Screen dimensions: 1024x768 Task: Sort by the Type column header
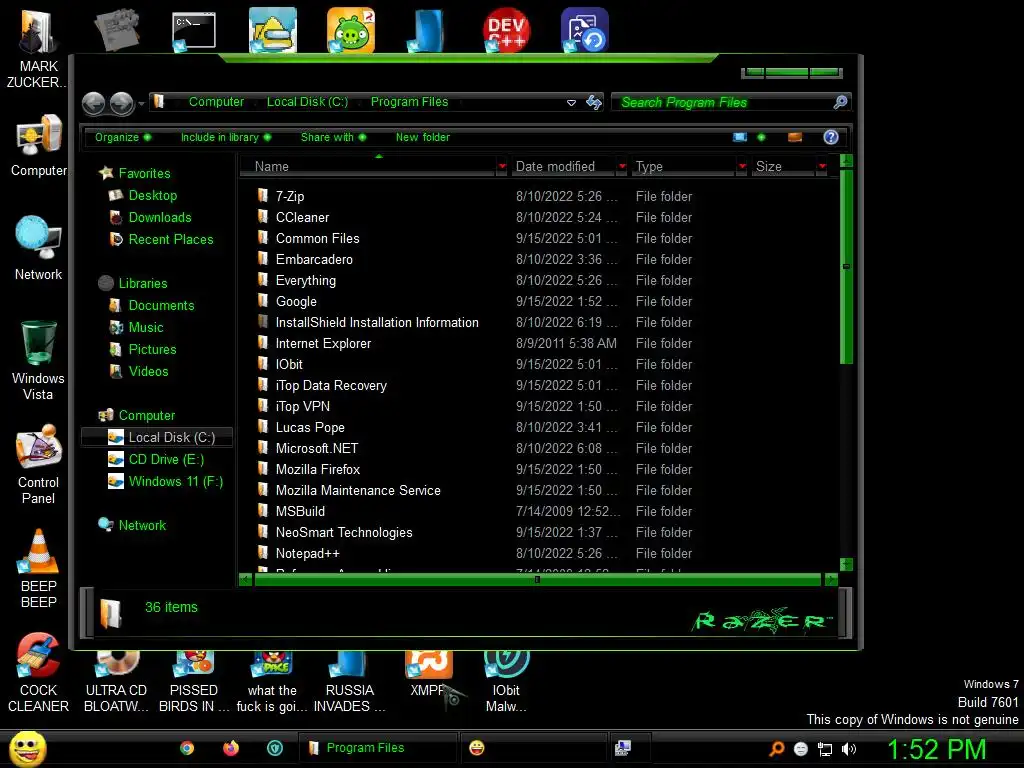click(683, 166)
